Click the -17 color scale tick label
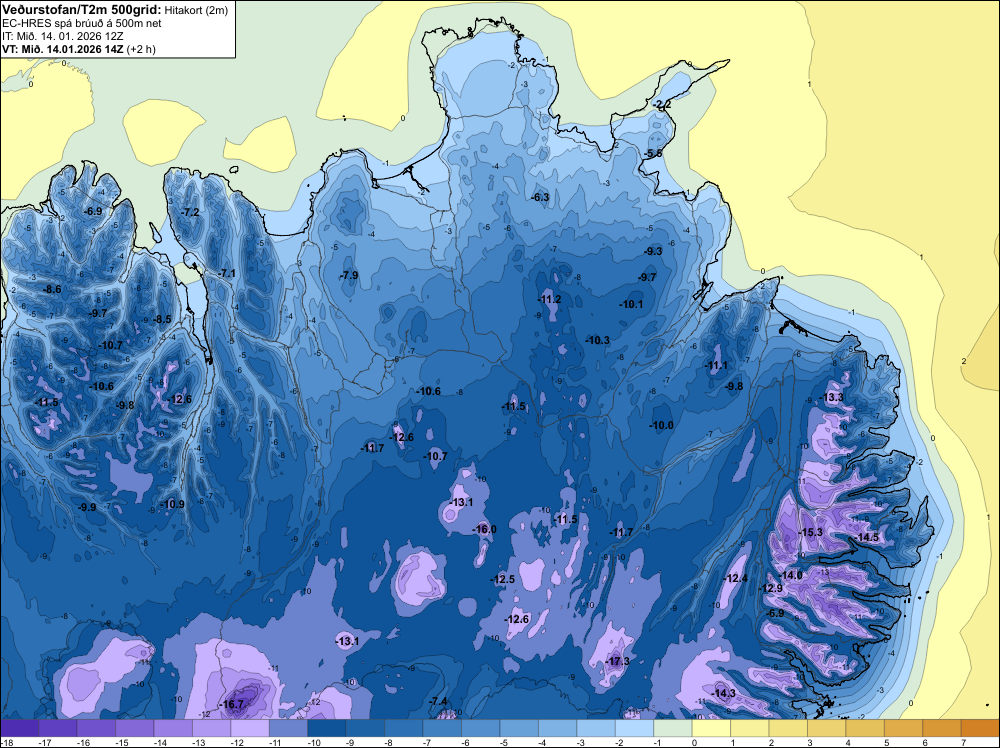The height and width of the screenshot is (748, 1000). [x=44, y=742]
